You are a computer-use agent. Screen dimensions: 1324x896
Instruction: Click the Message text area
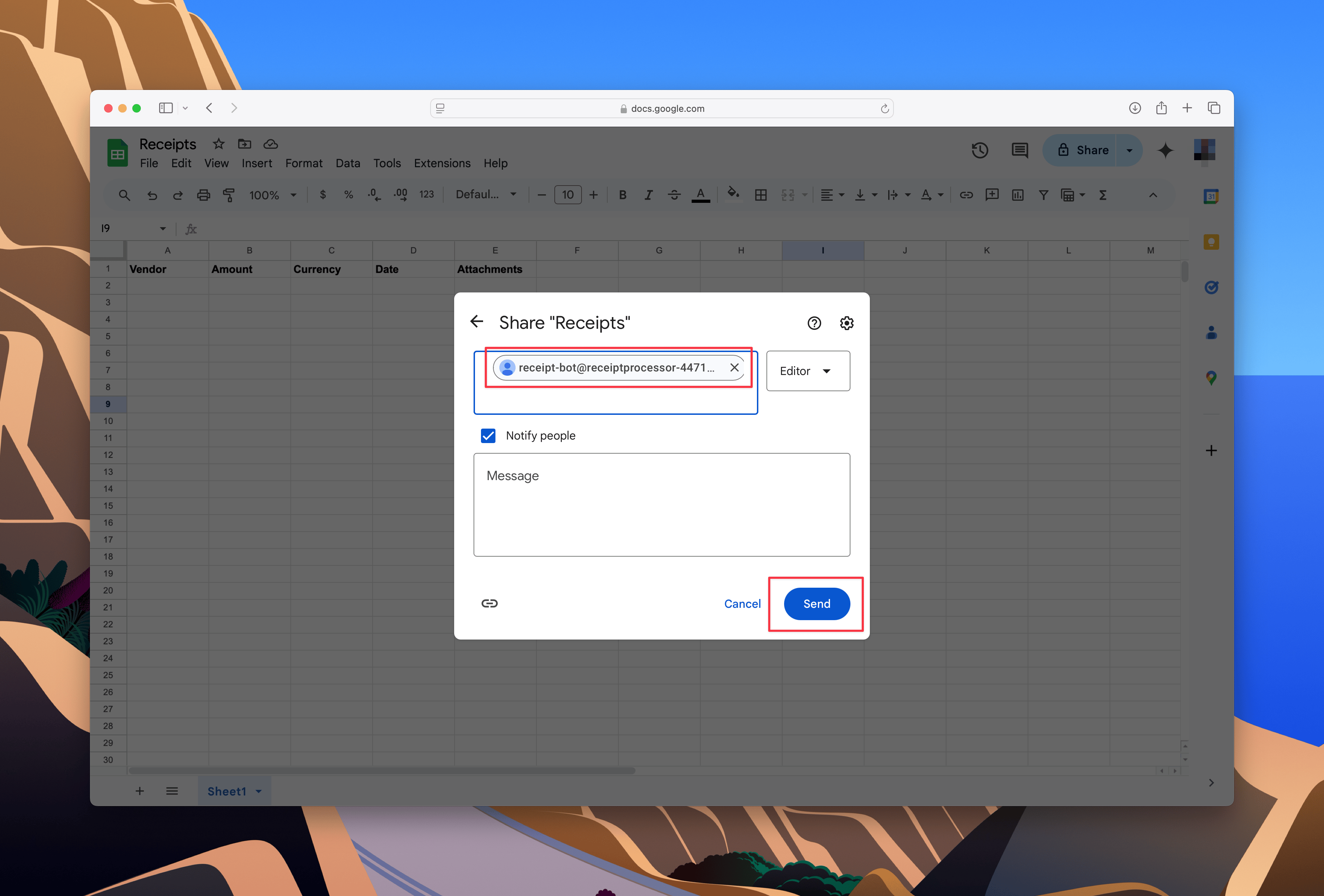[661, 505]
